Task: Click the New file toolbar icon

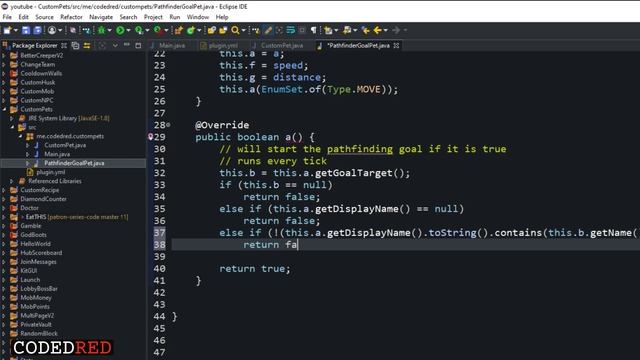Action: tap(7, 30)
